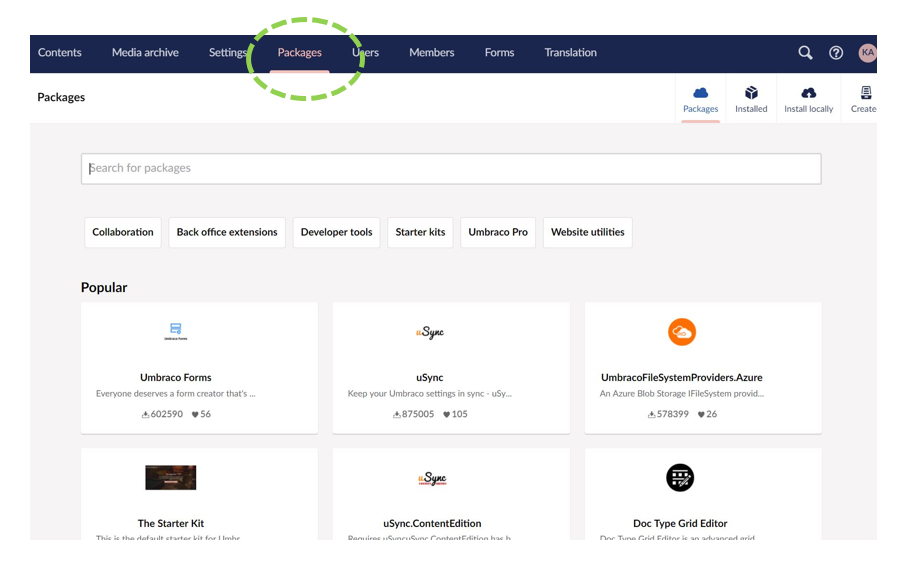Switch to the Installed packages tab
This screenshot has height=570, width=897.
[751, 99]
